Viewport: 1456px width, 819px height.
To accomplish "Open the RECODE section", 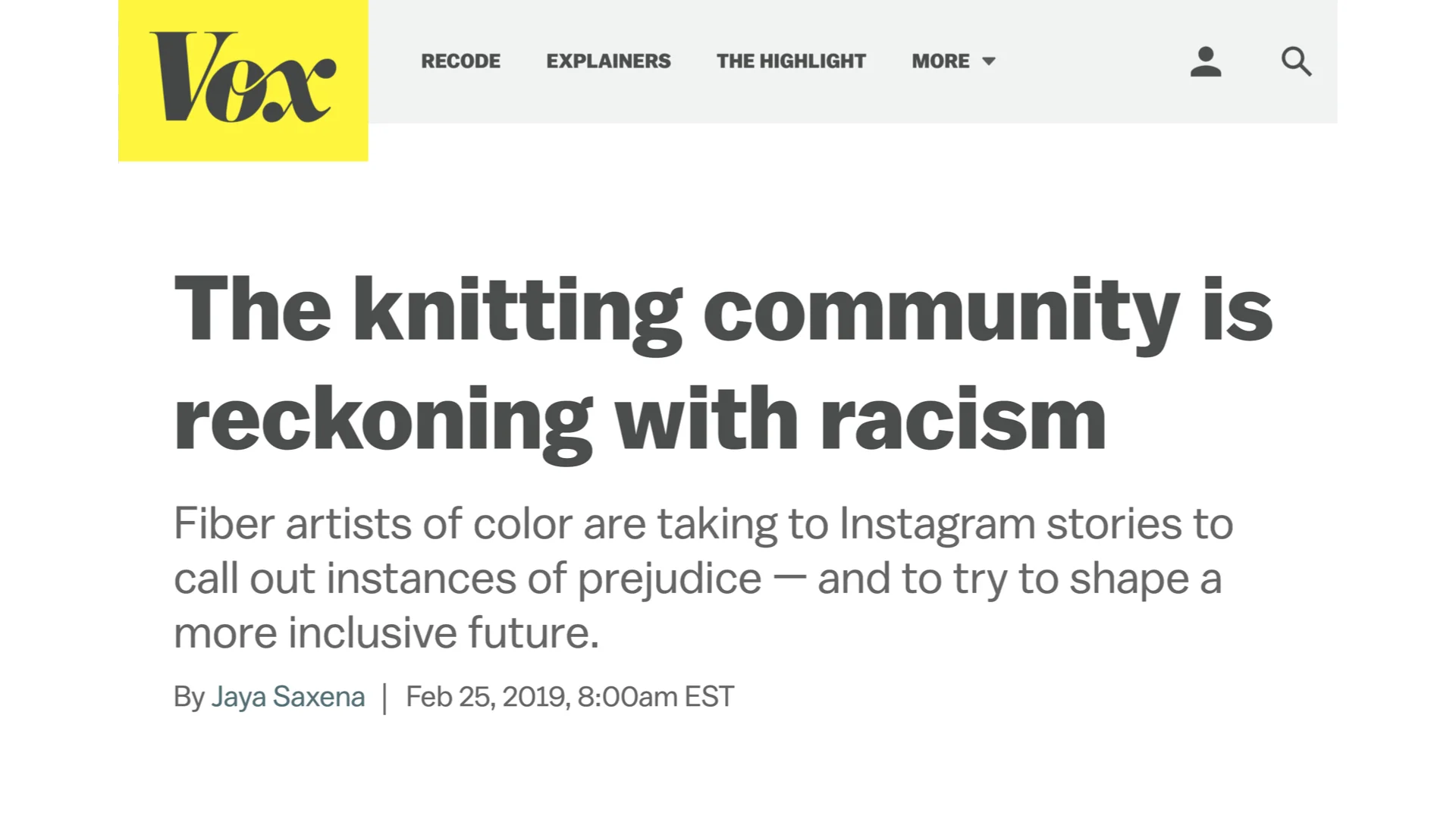I will coord(460,61).
